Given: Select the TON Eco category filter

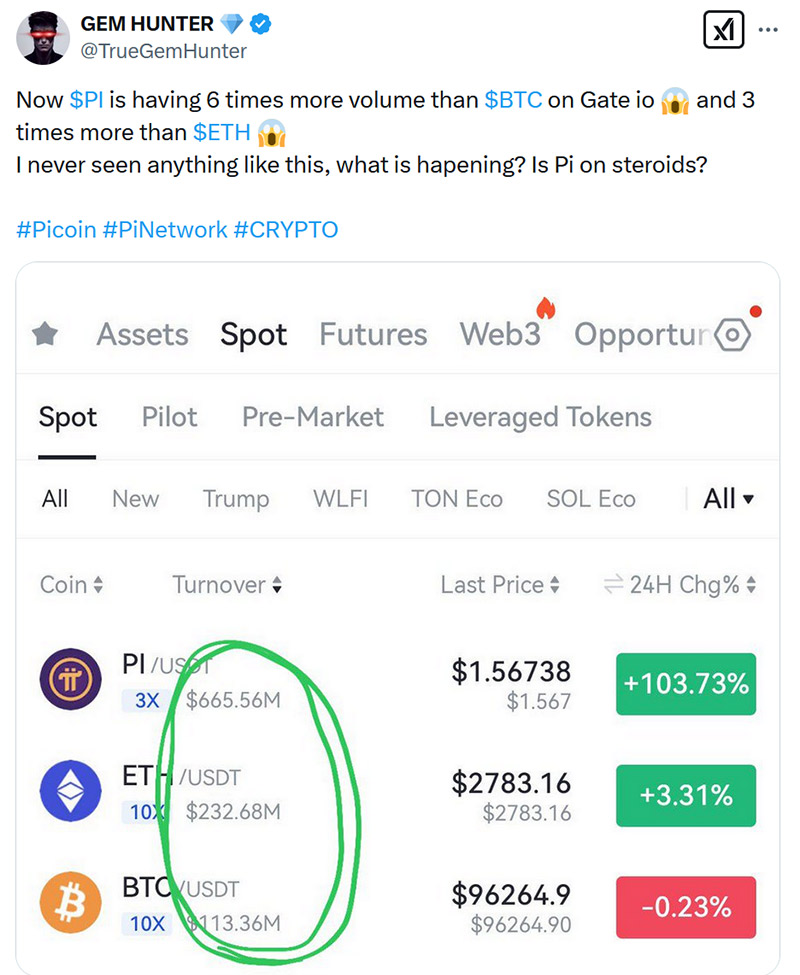Looking at the screenshot, I should coord(457,499).
